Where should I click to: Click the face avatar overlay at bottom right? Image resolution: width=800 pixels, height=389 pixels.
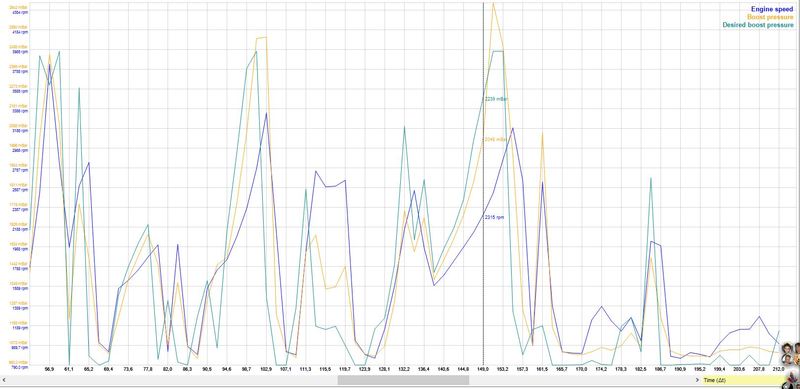(790, 353)
